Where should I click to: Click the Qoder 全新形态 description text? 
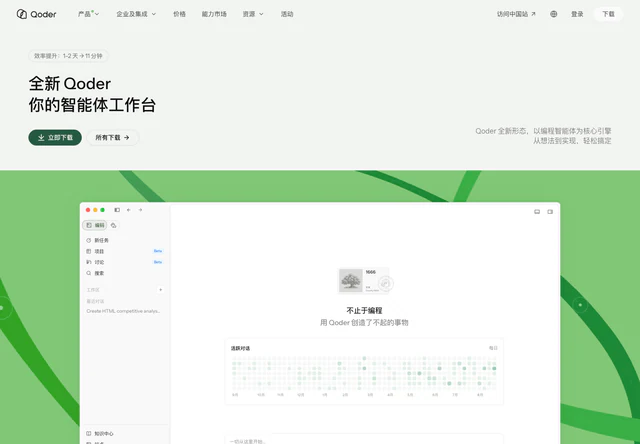tap(543, 136)
